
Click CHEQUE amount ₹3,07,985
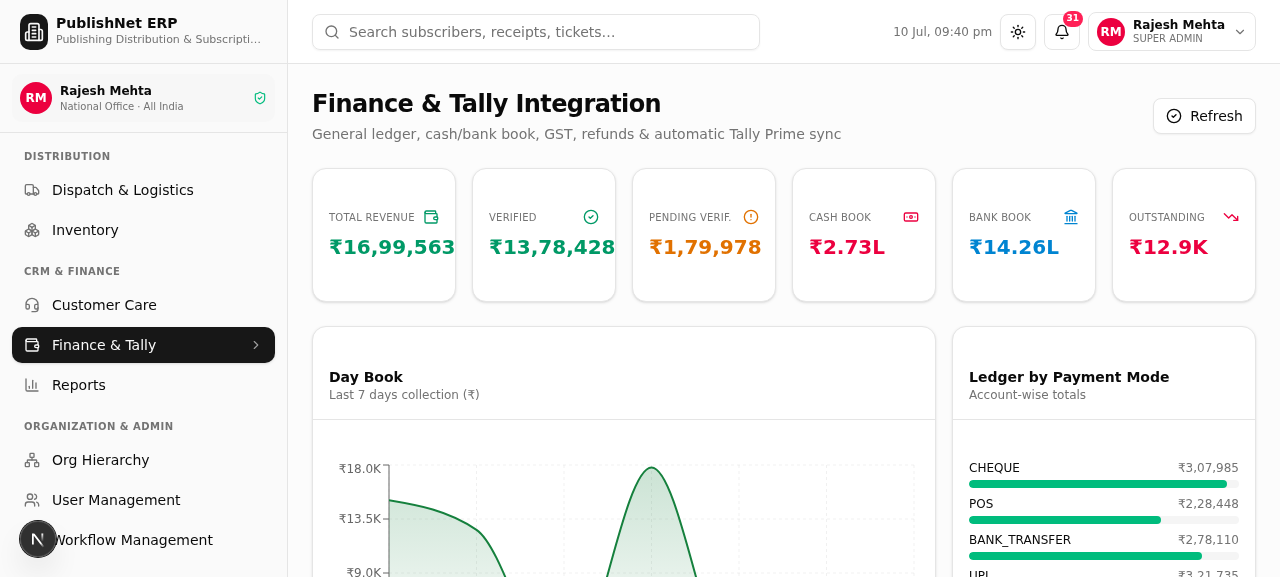1208,468
